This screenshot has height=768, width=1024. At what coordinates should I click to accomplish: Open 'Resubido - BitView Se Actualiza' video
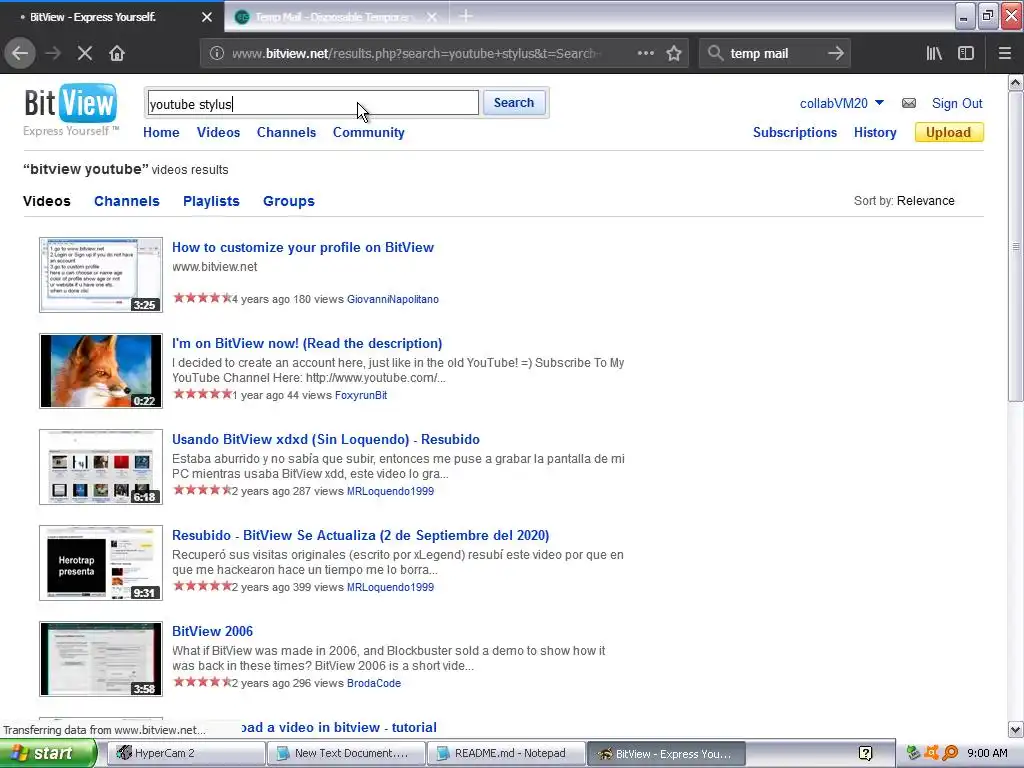360,536
